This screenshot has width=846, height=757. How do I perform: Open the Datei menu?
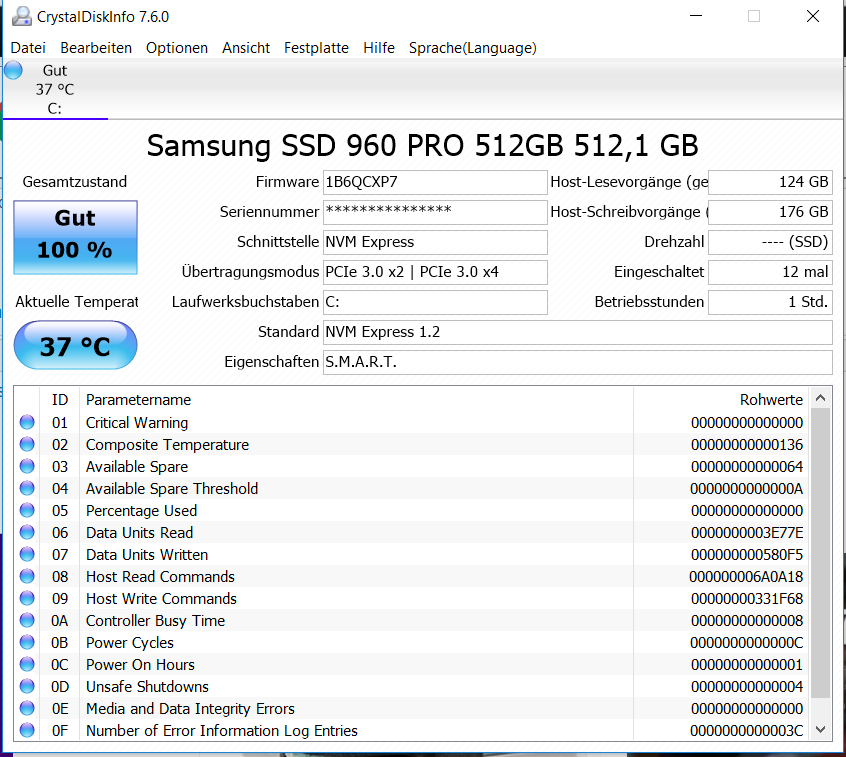point(28,48)
